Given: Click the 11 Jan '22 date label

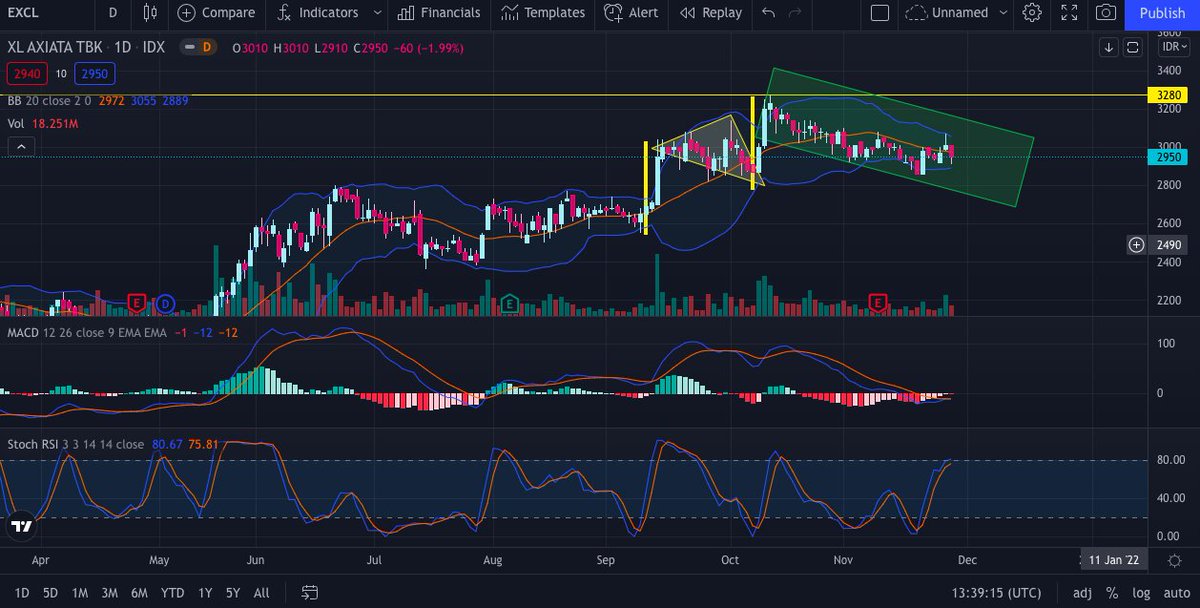Looking at the screenshot, I should pyautogui.click(x=1113, y=560).
